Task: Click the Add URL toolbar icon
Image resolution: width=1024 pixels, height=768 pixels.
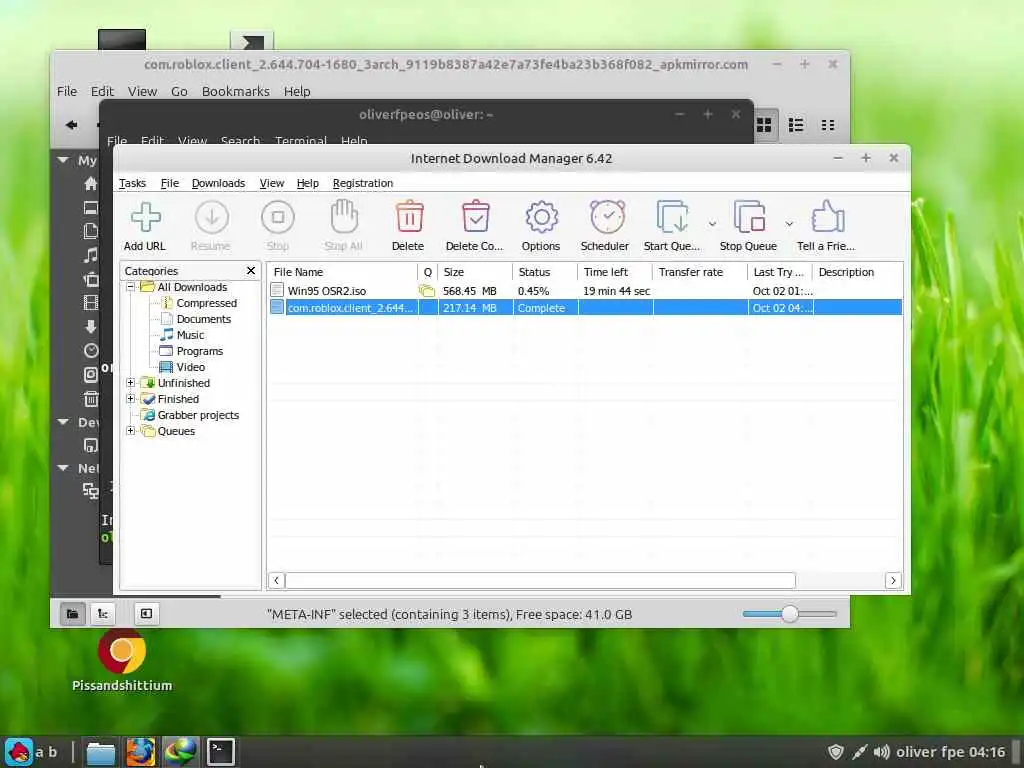Action: point(146,217)
